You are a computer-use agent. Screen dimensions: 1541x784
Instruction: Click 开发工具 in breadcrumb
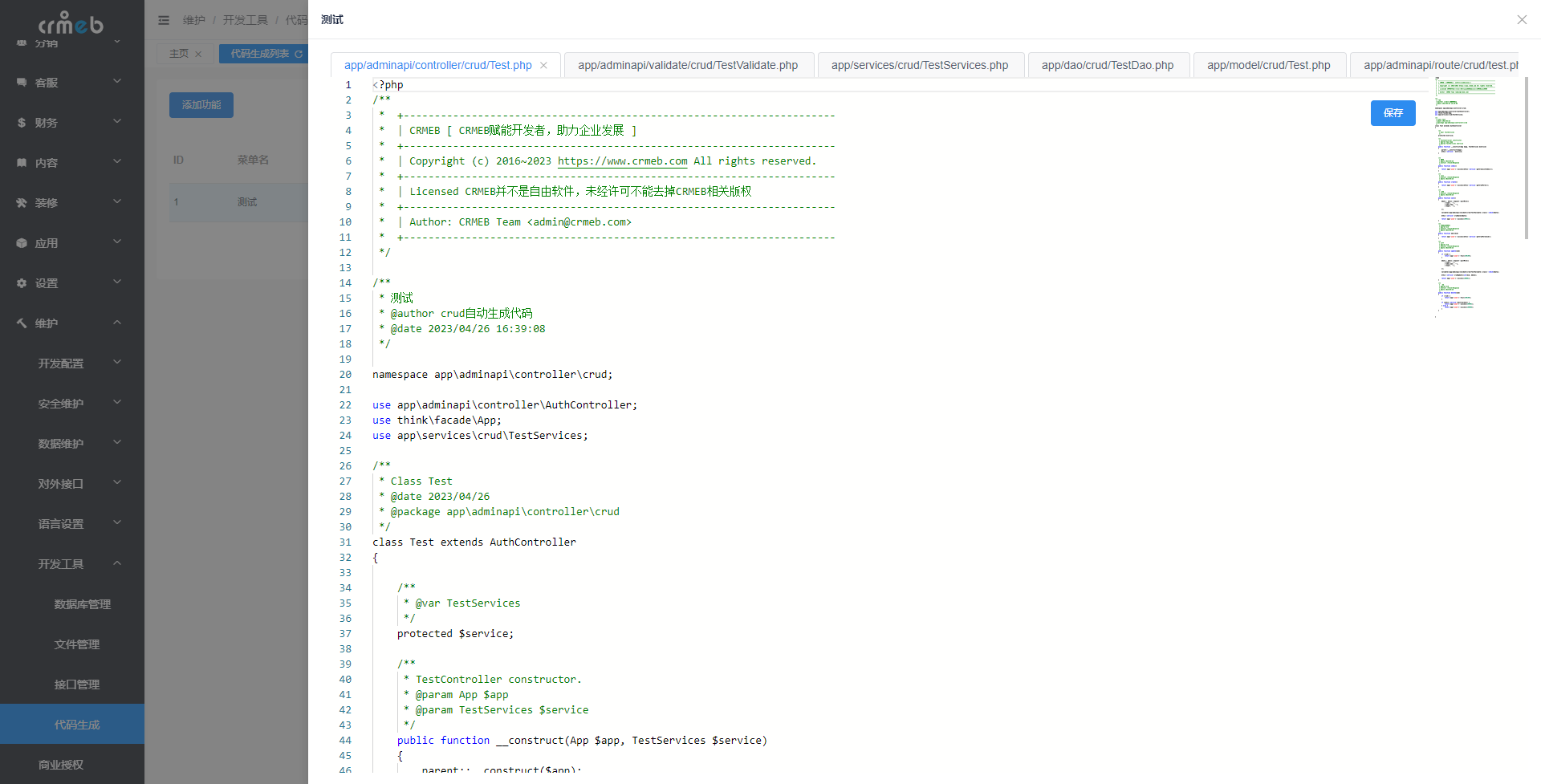click(246, 20)
